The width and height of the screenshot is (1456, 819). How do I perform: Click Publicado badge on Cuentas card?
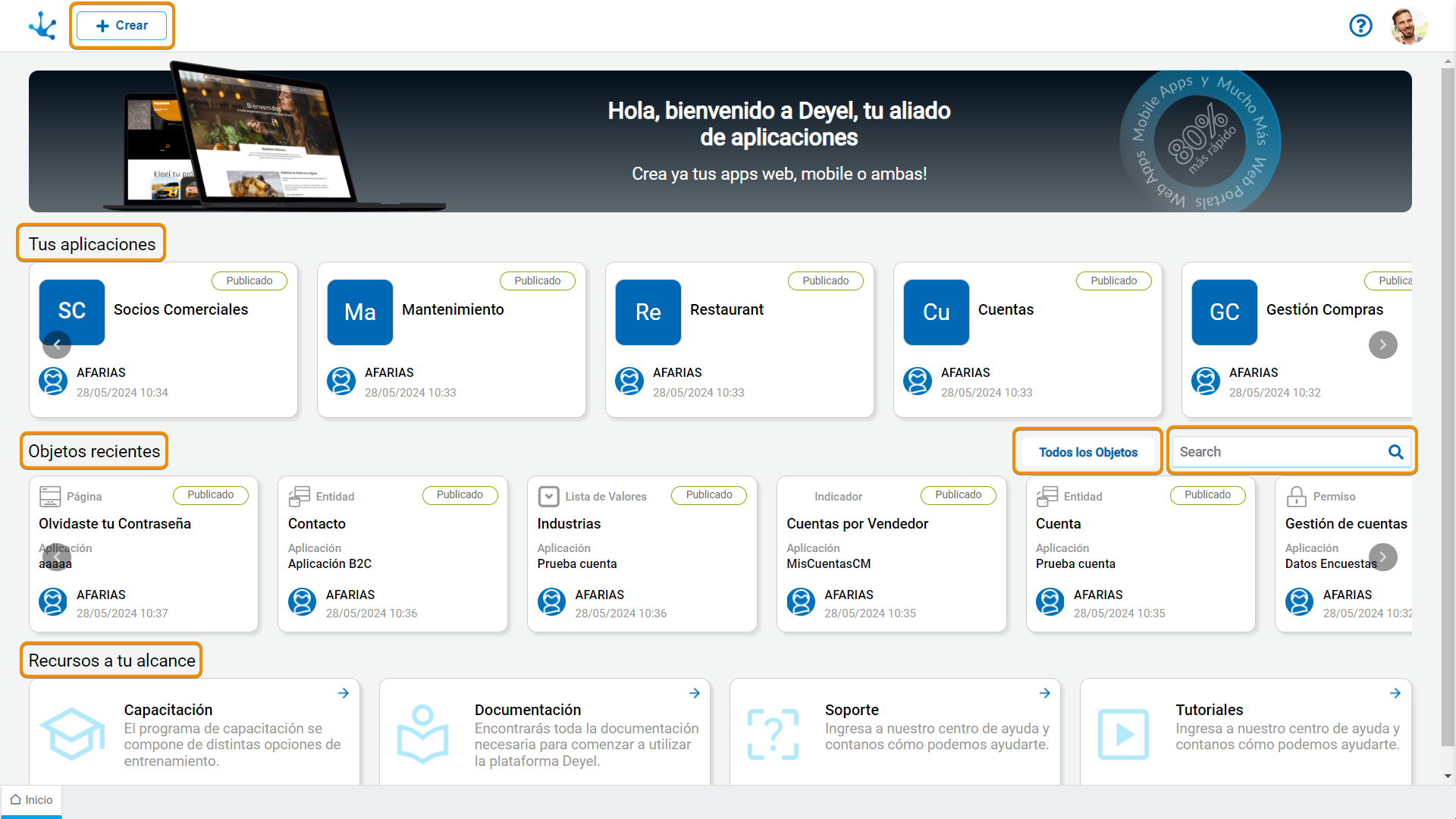[x=1114, y=281]
